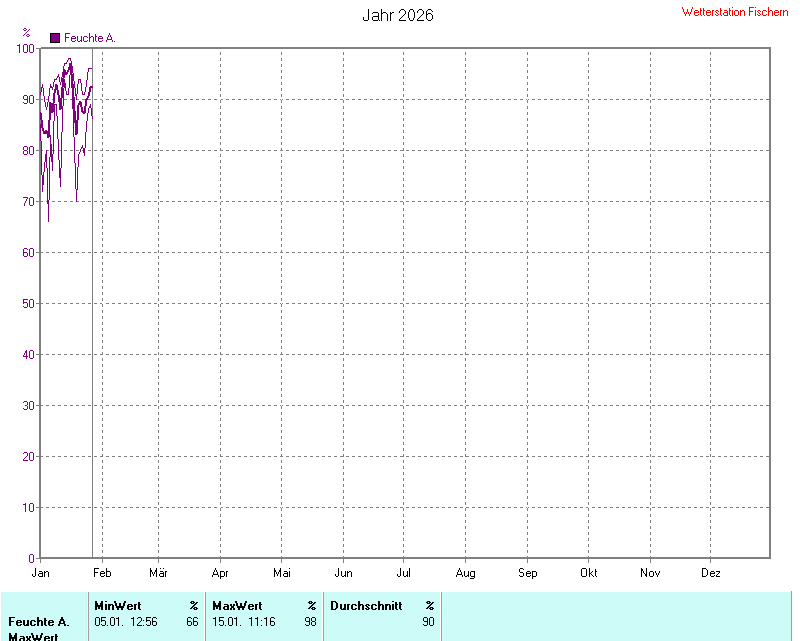Select the Feuchte A. row label in table
Screen dimensions: 800x641
click(38, 622)
